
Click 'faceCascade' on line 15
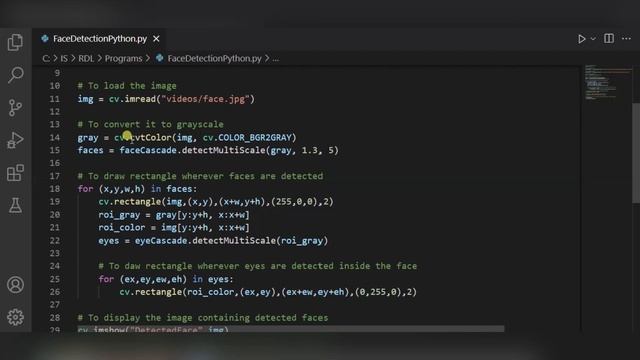coord(148,150)
